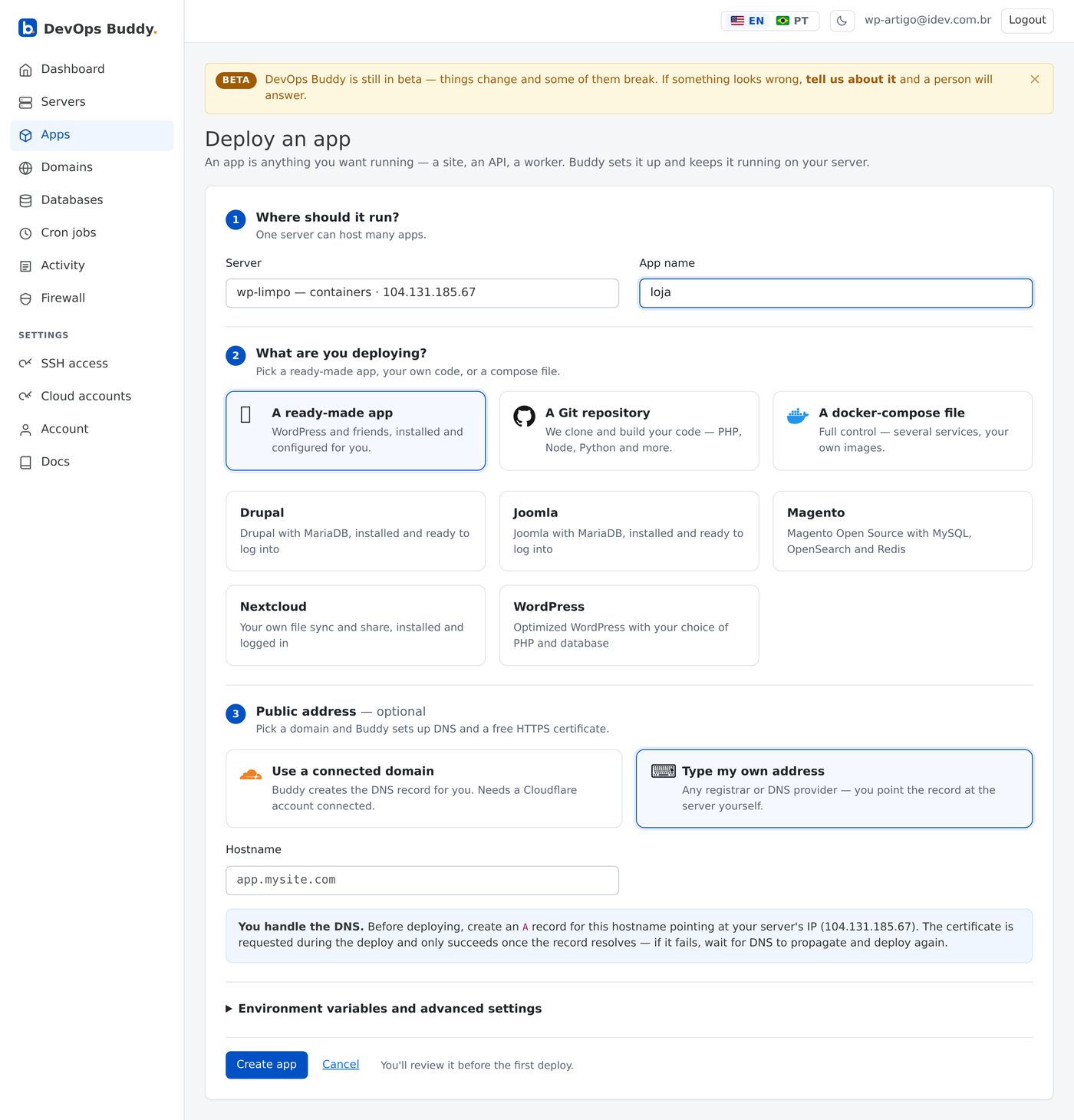Choose Type my own address
Screen dimensions: 1074x1120
click(834, 789)
